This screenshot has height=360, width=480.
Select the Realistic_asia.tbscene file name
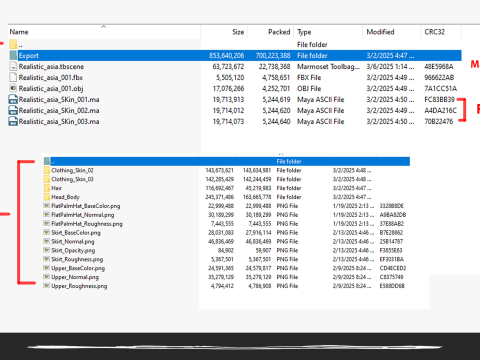click(51, 67)
